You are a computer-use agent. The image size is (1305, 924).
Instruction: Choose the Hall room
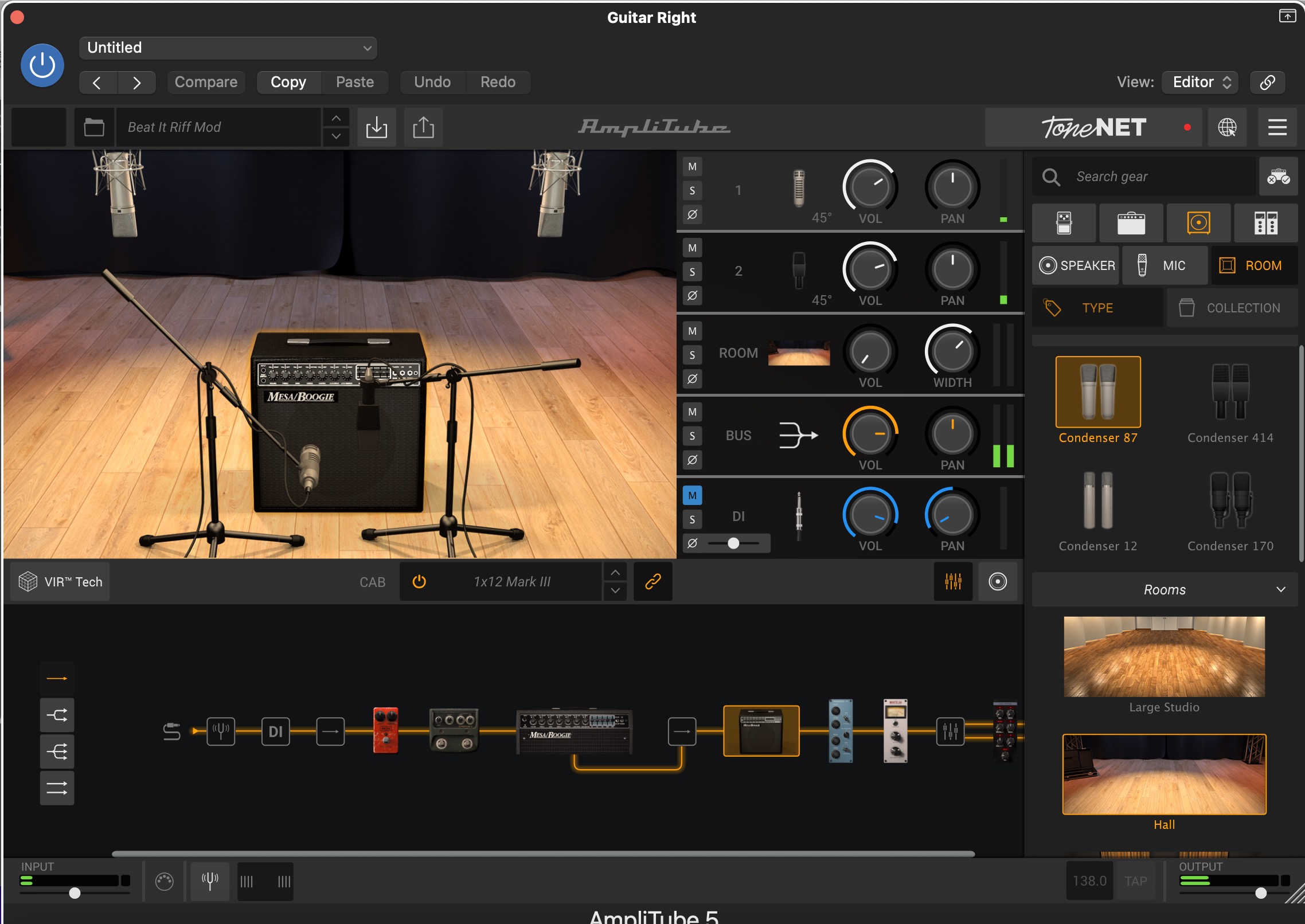point(1164,775)
